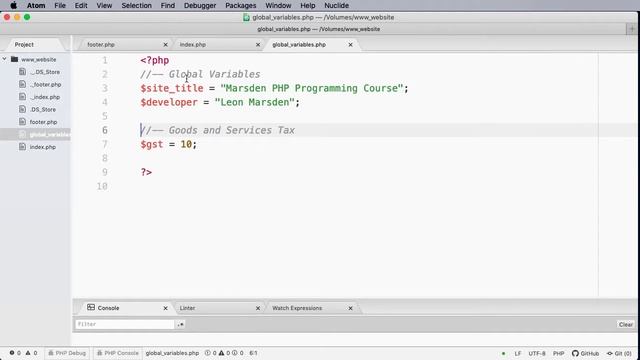The height and width of the screenshot is (360, 640).
Task: Close the index.php tab
Action: click(258, 44)
